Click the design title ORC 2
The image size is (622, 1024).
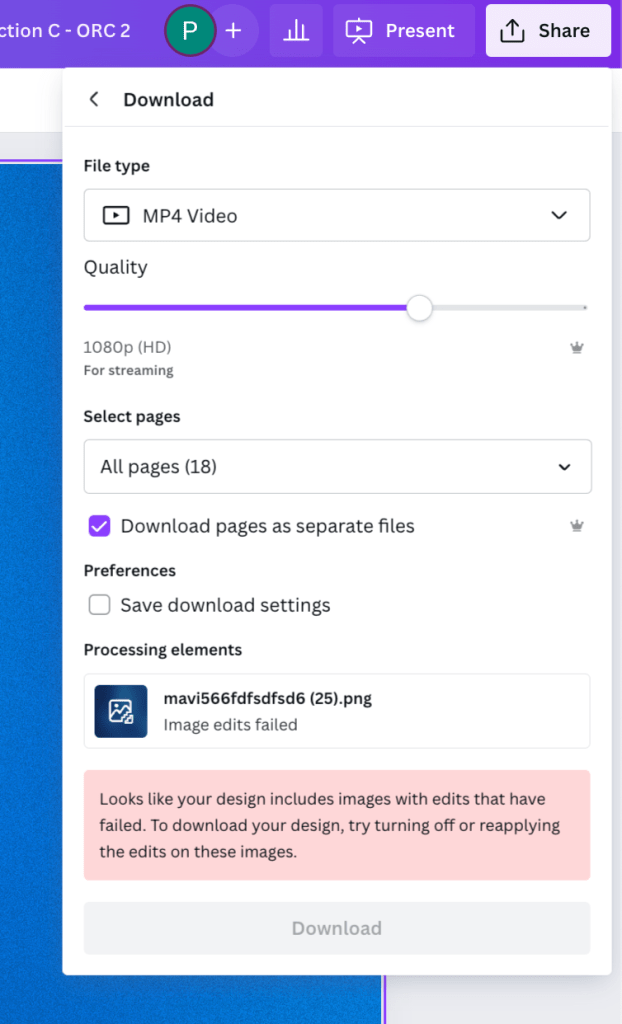tap(65, 31)
